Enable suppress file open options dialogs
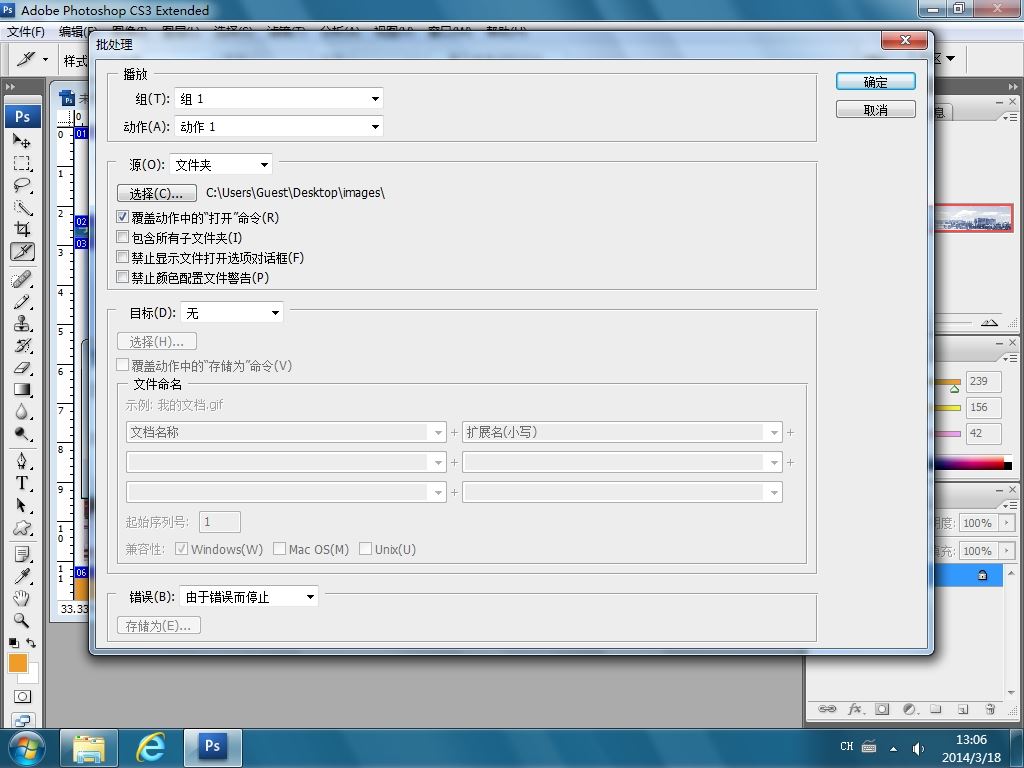The image size is (1024, 768). click(x=122, y=257)
